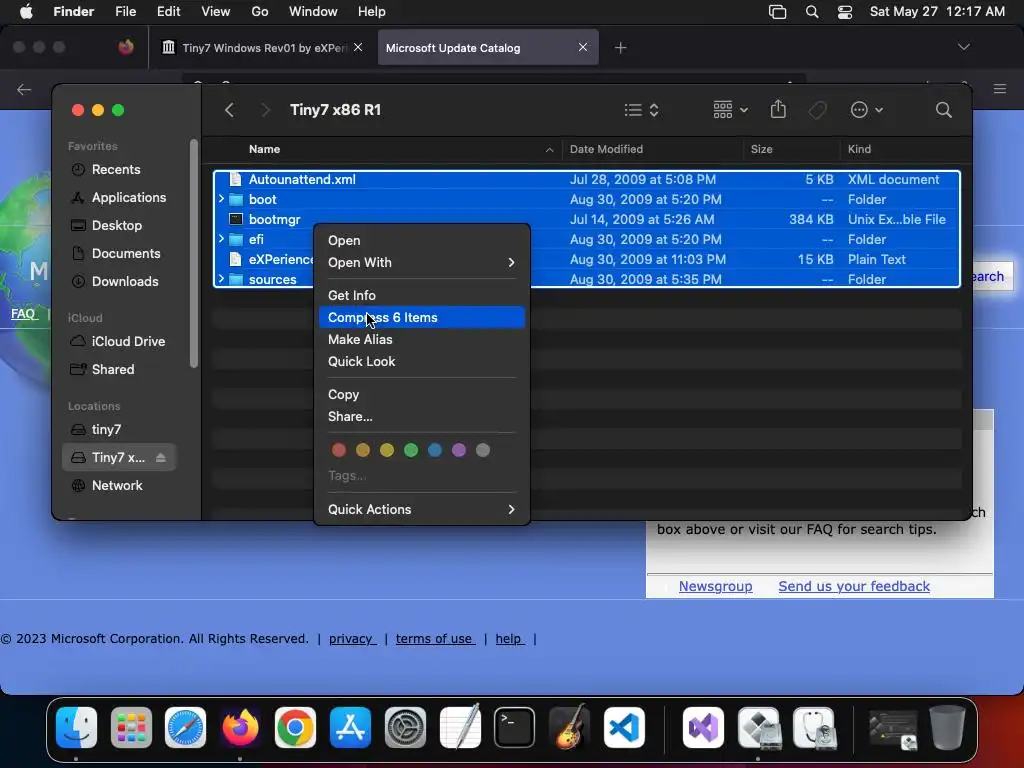Image resolution: width=1024 pixels, height=768 pixels.
Task: Open the browser hamburger menu
Action: pyautogui.click(x=1000, y=89)
